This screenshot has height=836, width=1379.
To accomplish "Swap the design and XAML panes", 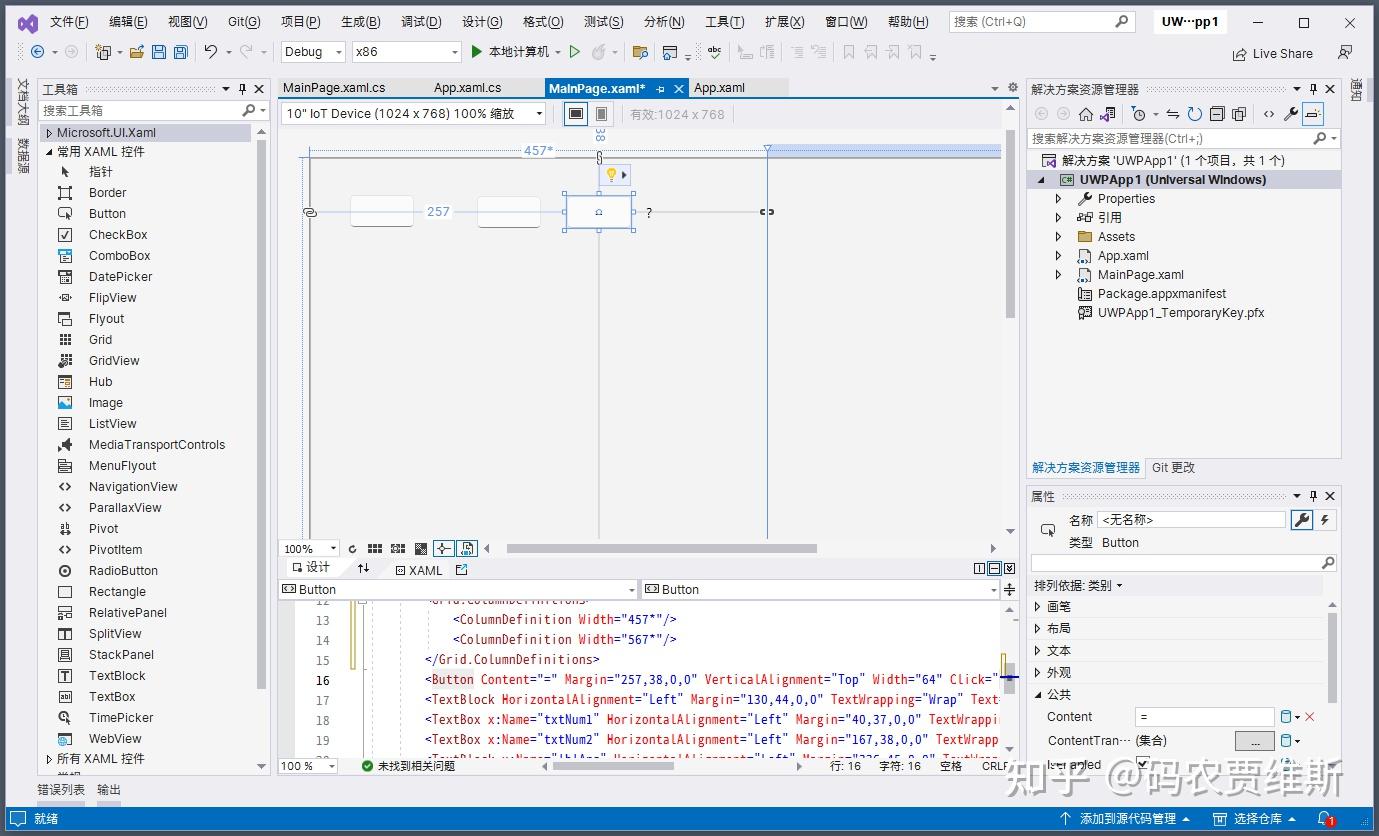I will tap(364, 568).
